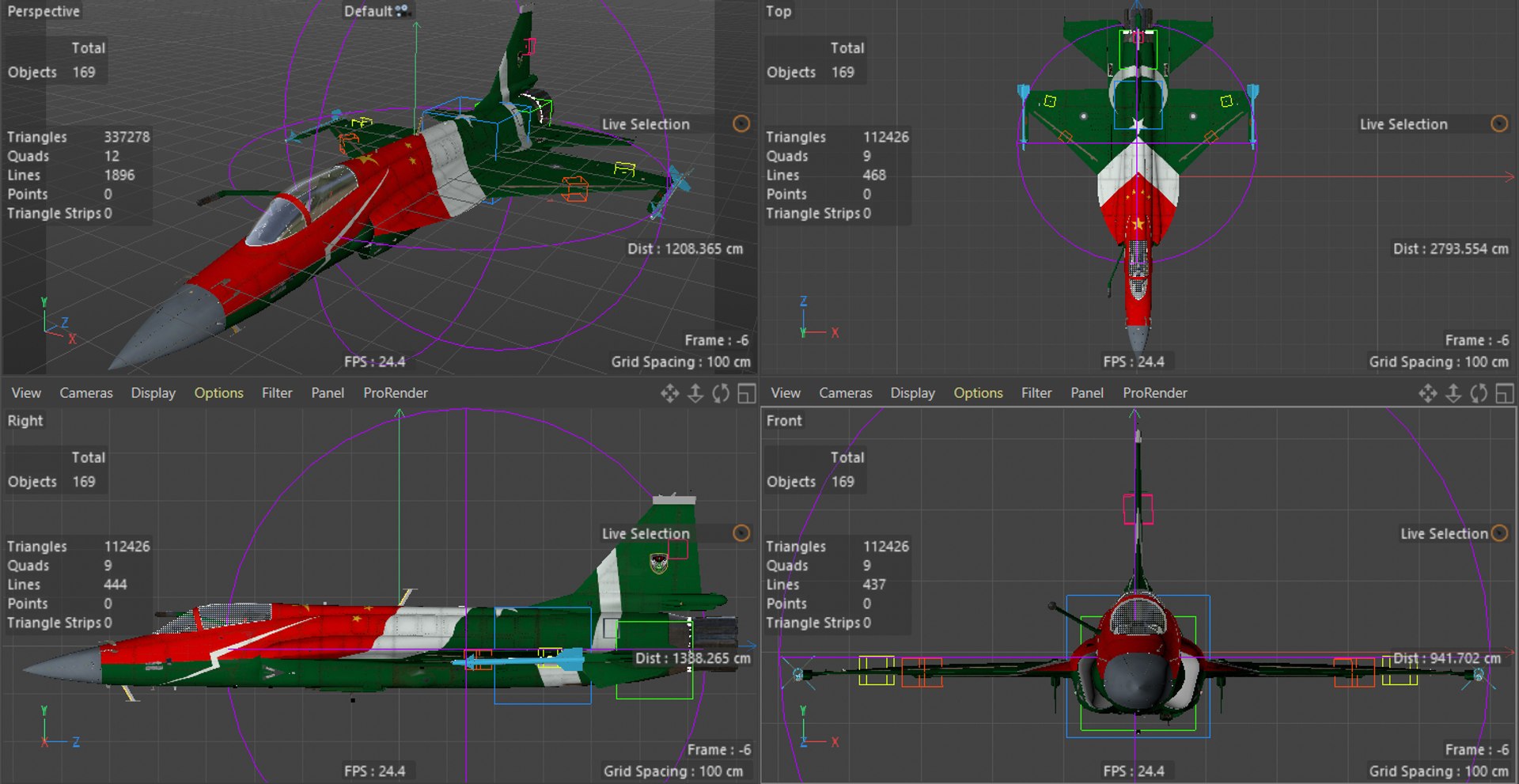Click the move camera icon in Front viewport menu bar
This screenshot has height=784, width=1519.
pos(1428,393)
